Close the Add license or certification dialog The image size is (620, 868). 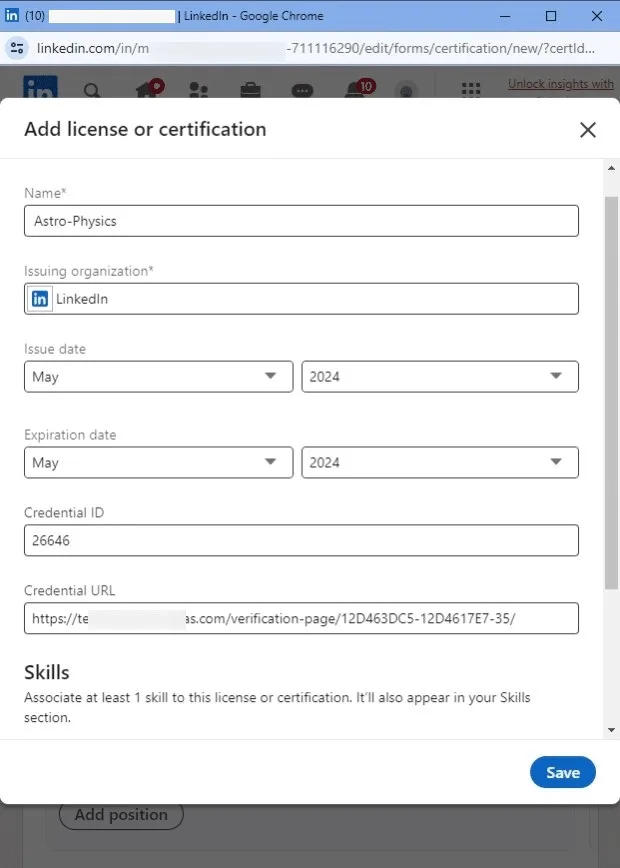pyautogui.click(x=587, y=130)
